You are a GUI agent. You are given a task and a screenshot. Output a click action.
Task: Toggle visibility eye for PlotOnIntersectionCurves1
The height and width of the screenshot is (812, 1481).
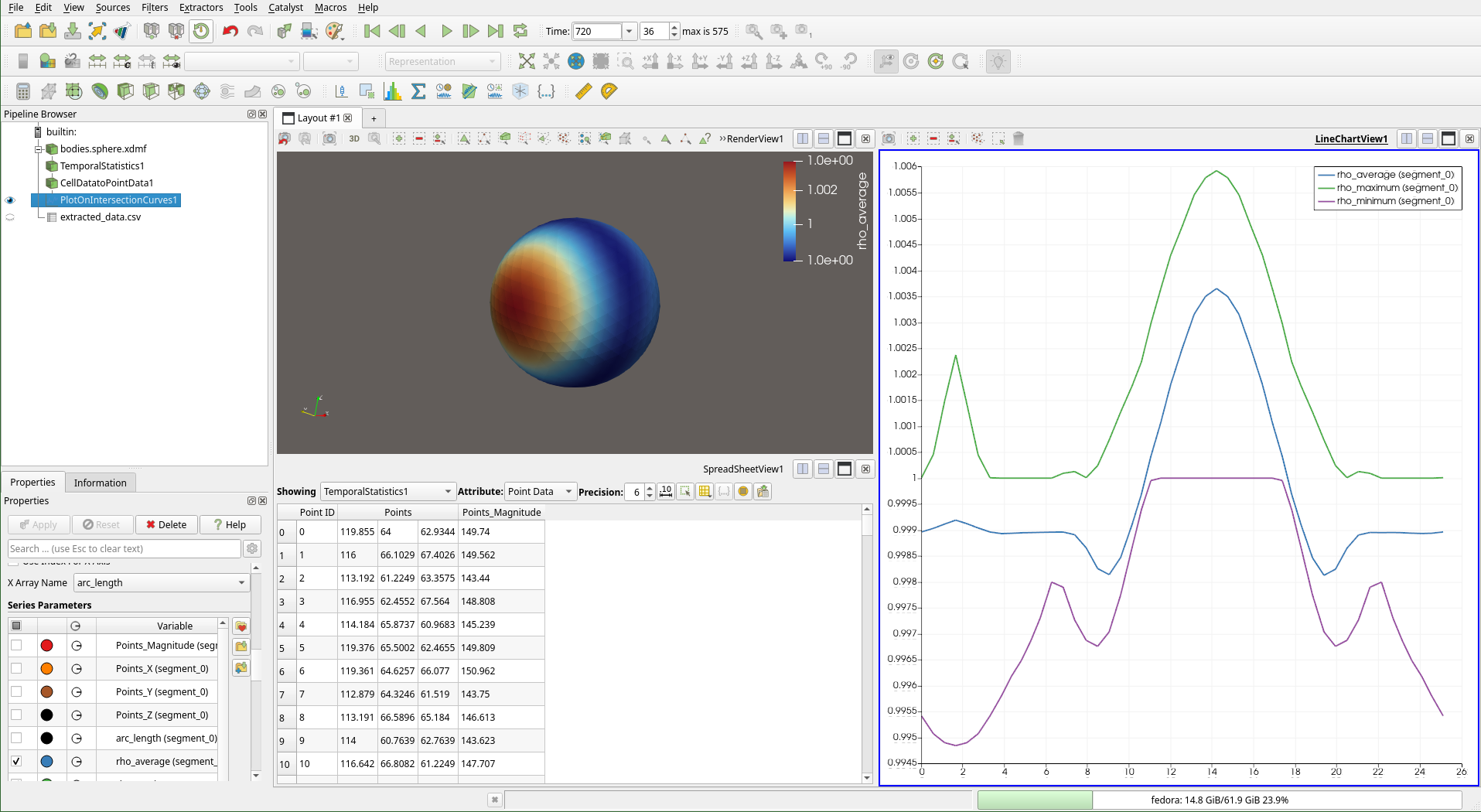pyautogui.click(x=10, y=200)
